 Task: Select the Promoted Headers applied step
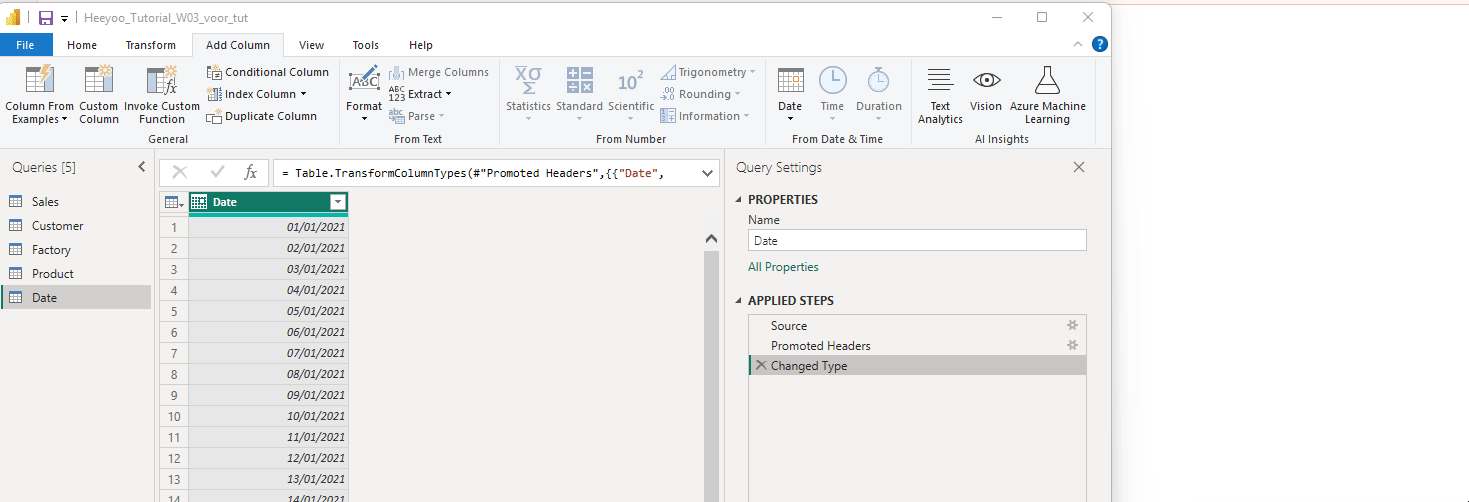917,345
